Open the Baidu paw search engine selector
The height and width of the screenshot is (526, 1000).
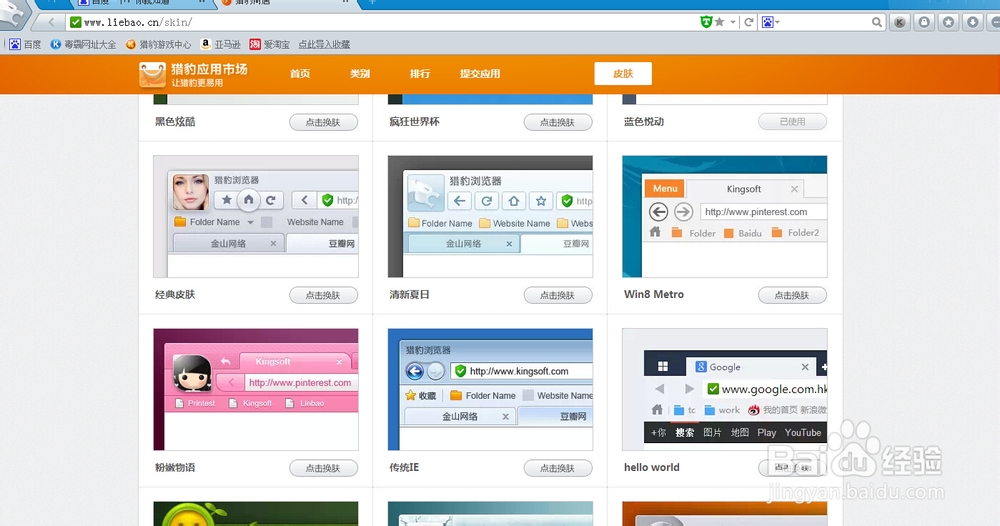pyautogui.click(x=770, y=22)
